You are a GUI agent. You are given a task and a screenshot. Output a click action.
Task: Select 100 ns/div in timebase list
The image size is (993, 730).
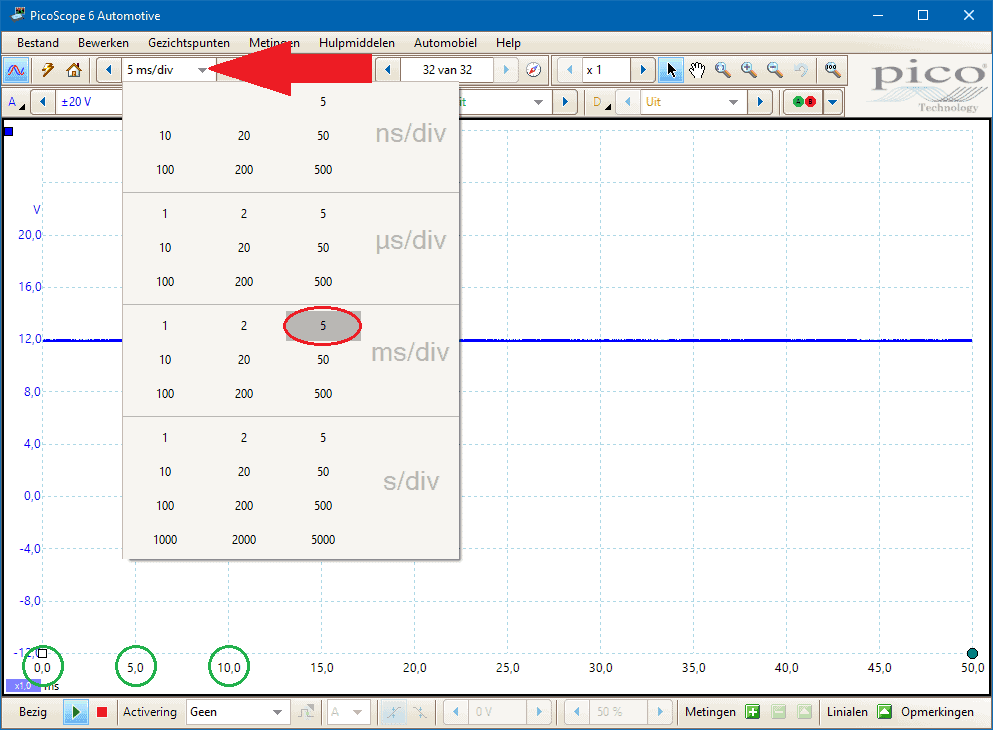coord(165,170)
